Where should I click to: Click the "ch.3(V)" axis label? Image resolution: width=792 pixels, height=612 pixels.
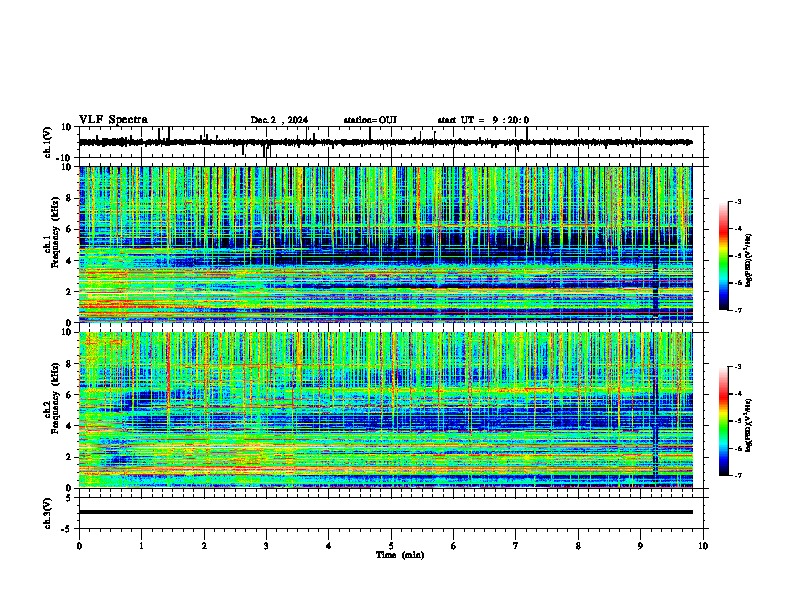[47, 513]
